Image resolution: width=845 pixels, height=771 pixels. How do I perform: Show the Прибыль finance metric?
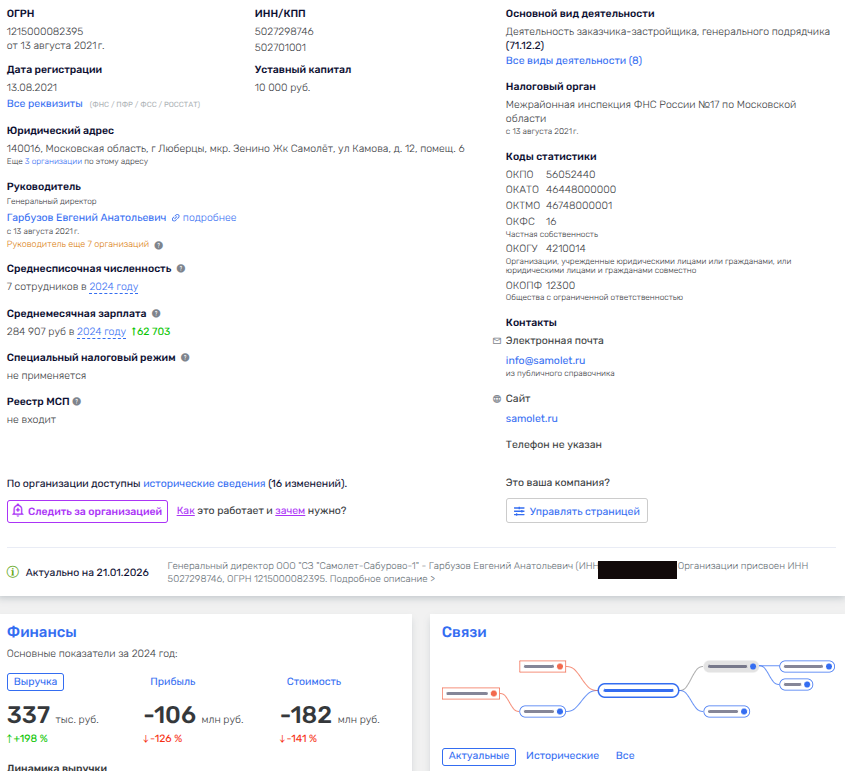[172, 682]
